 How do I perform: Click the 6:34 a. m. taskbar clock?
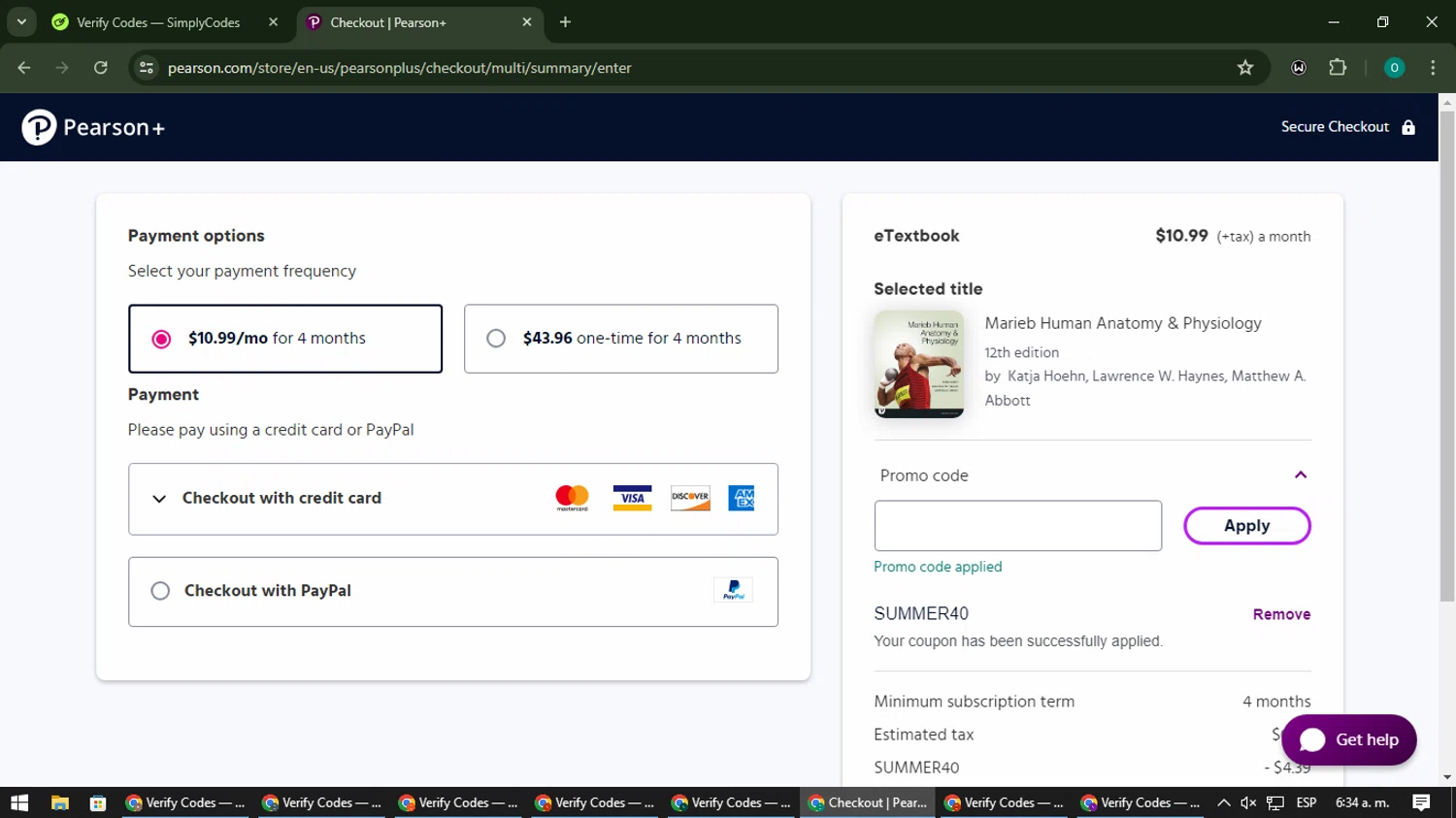[1363, 802]
